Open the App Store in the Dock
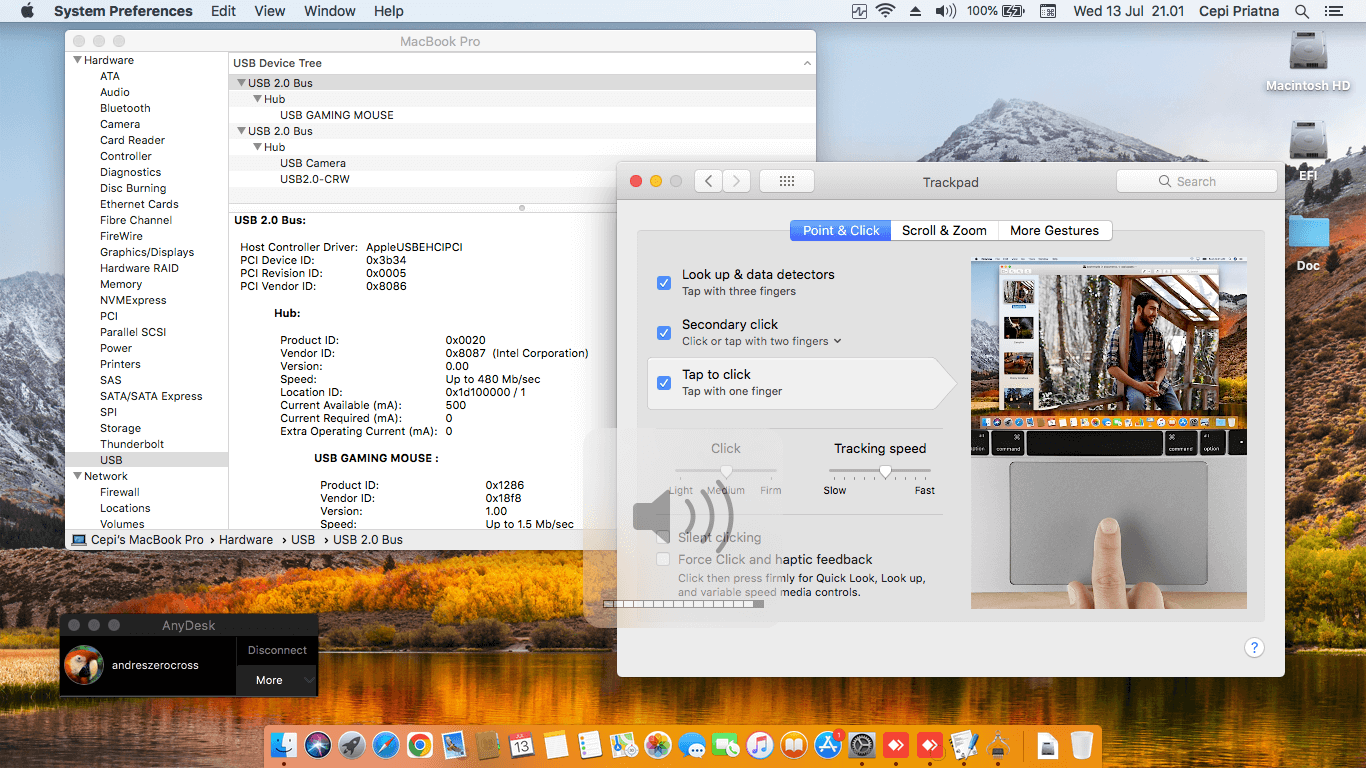 [x=827, y=745]
